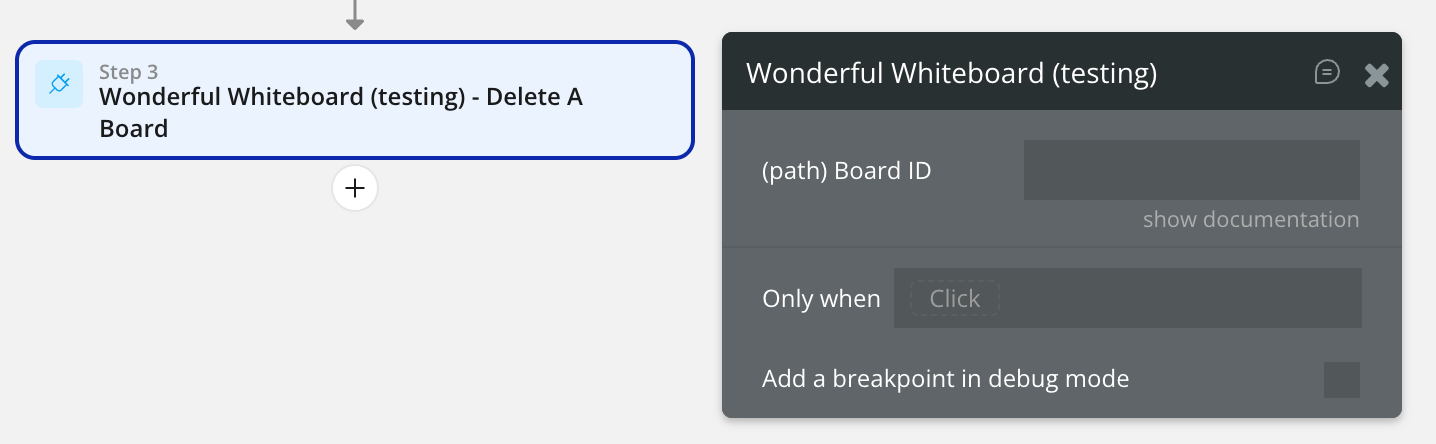Viewport: 1436px width, 444px height.
Task: Open the comment bubble icon in panel header
Action: click(x=1327, y=73)
